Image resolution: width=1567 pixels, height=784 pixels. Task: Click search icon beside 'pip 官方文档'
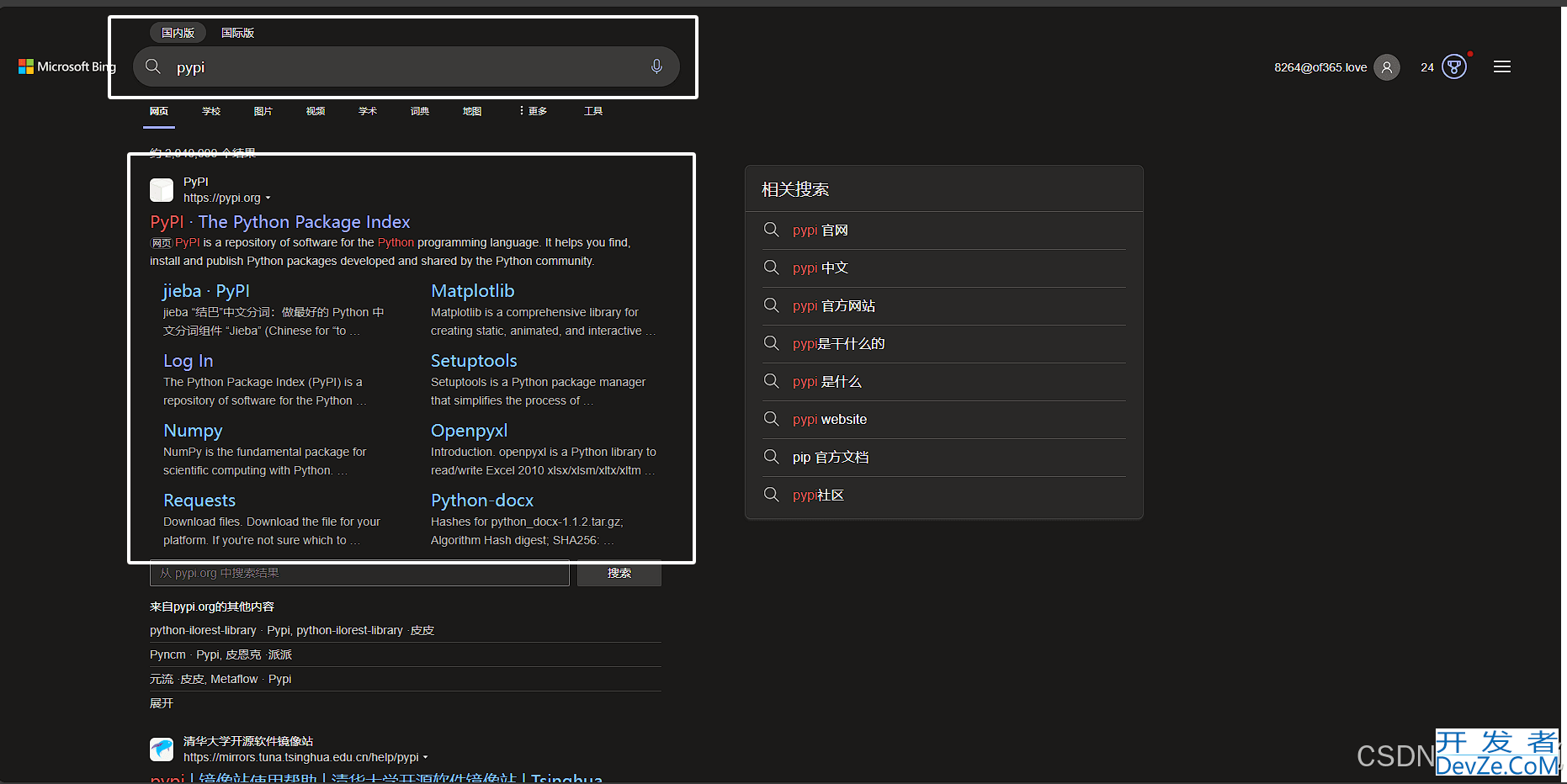pos(771,457)
